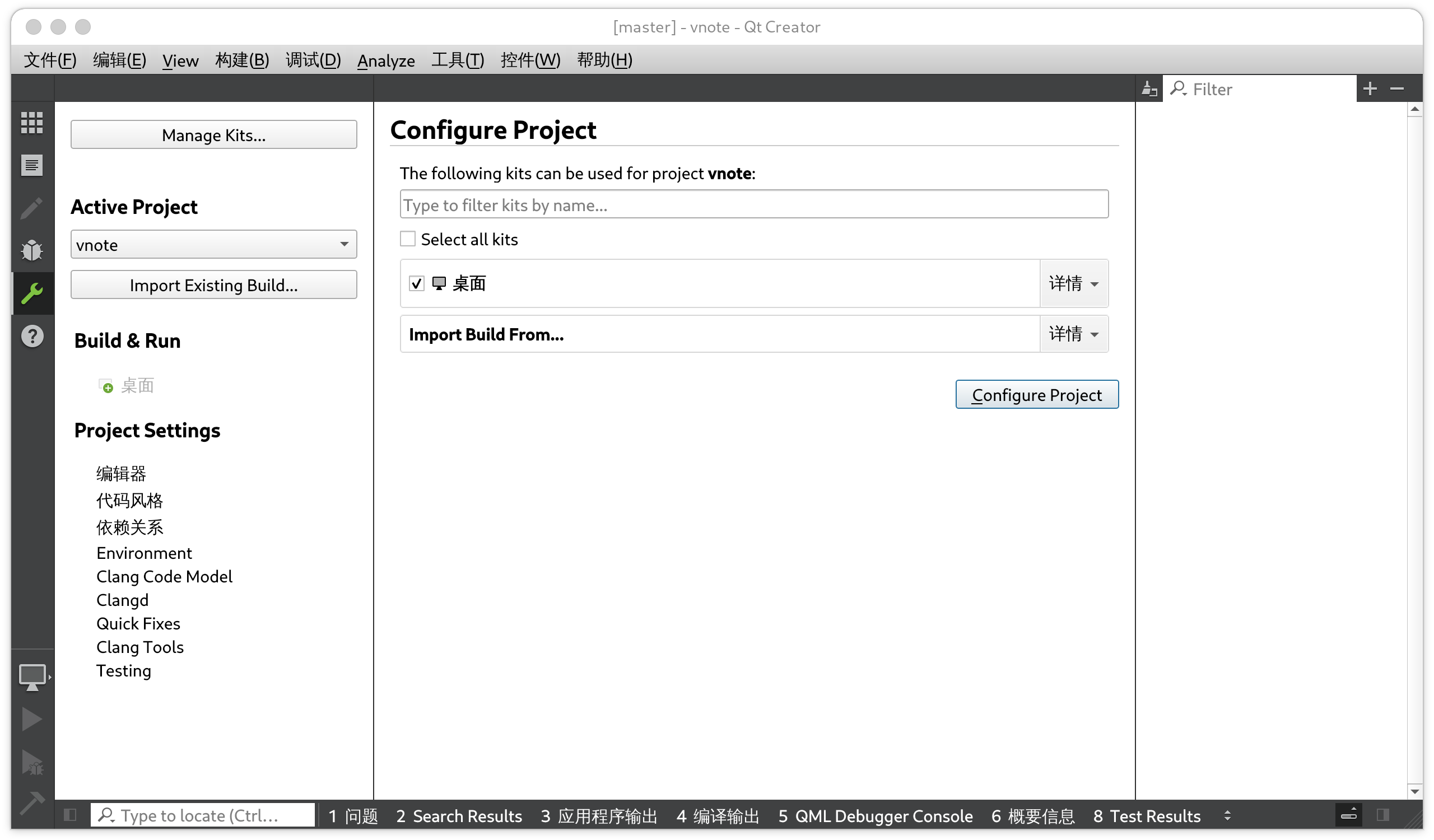The width and height of the screenshot is (1434, 840).
Task: Switch to Edit mode document icon
Action: 32,166
